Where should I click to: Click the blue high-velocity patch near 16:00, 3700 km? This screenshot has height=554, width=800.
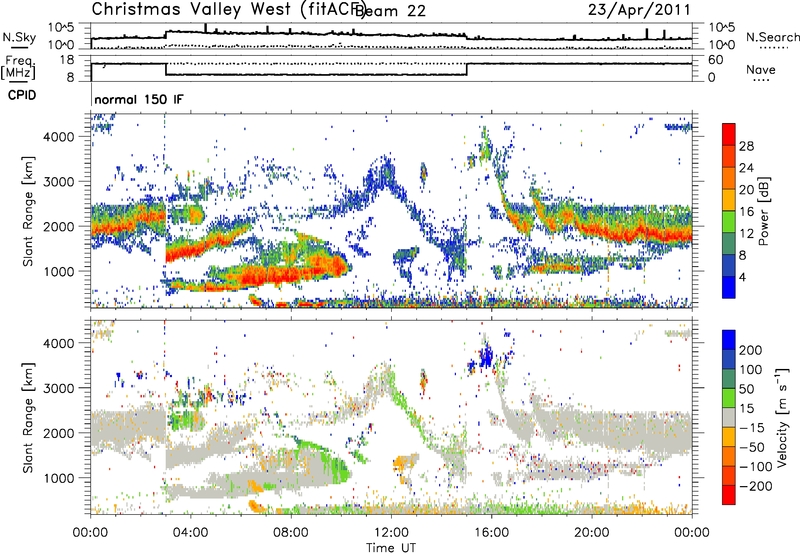[485, 356]
